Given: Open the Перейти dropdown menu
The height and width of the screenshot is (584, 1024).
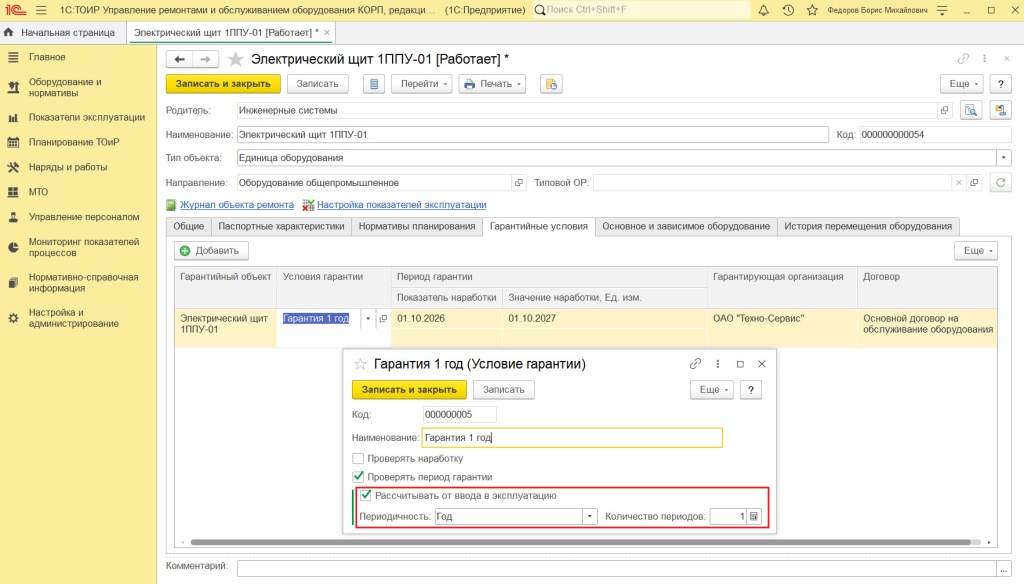Looking at the screenshot, I should (x=421, y=84).
